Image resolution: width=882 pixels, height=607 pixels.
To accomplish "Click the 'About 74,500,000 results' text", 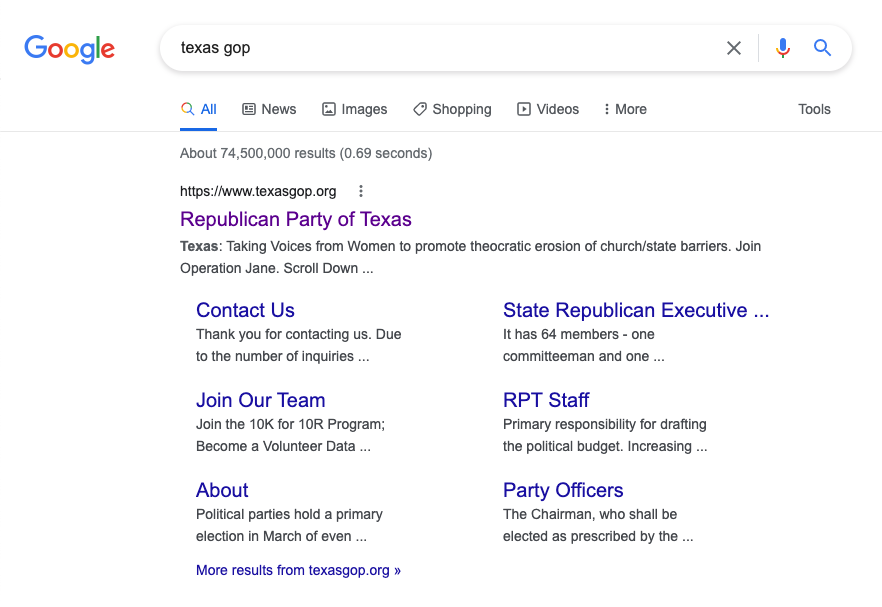I will [x=306, y=153].
